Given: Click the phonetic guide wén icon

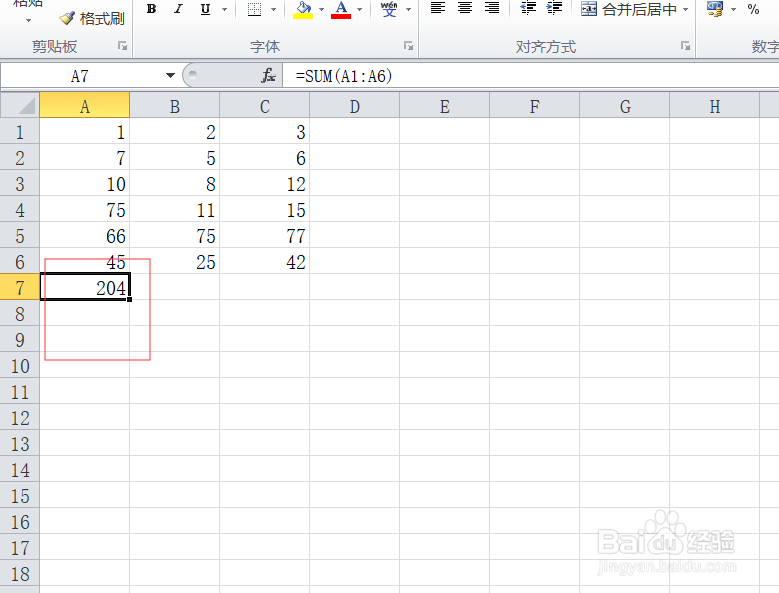Looking at the screenshot, I should coord(389,9).
